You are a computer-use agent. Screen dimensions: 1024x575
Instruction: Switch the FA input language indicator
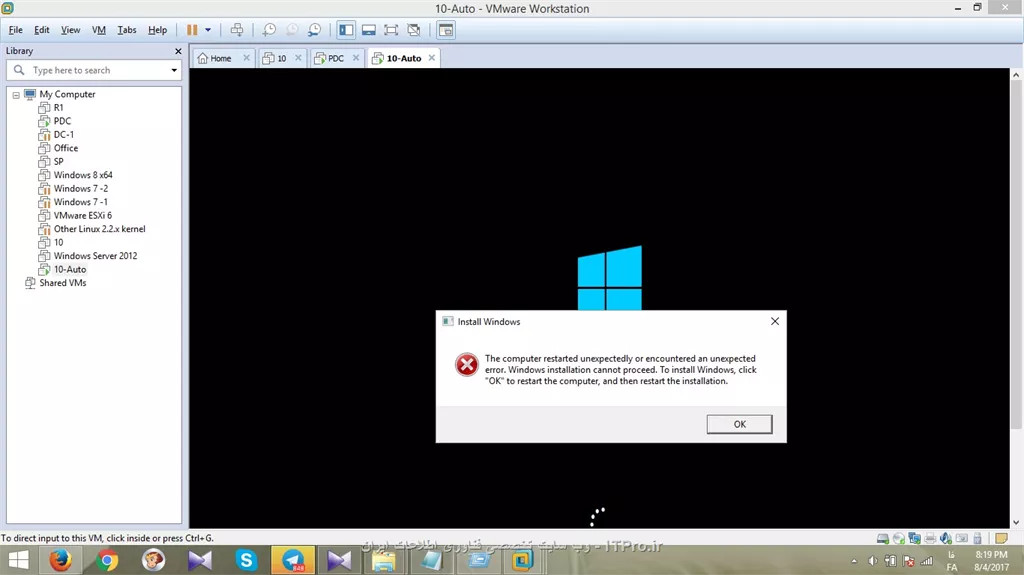(952, 561)
